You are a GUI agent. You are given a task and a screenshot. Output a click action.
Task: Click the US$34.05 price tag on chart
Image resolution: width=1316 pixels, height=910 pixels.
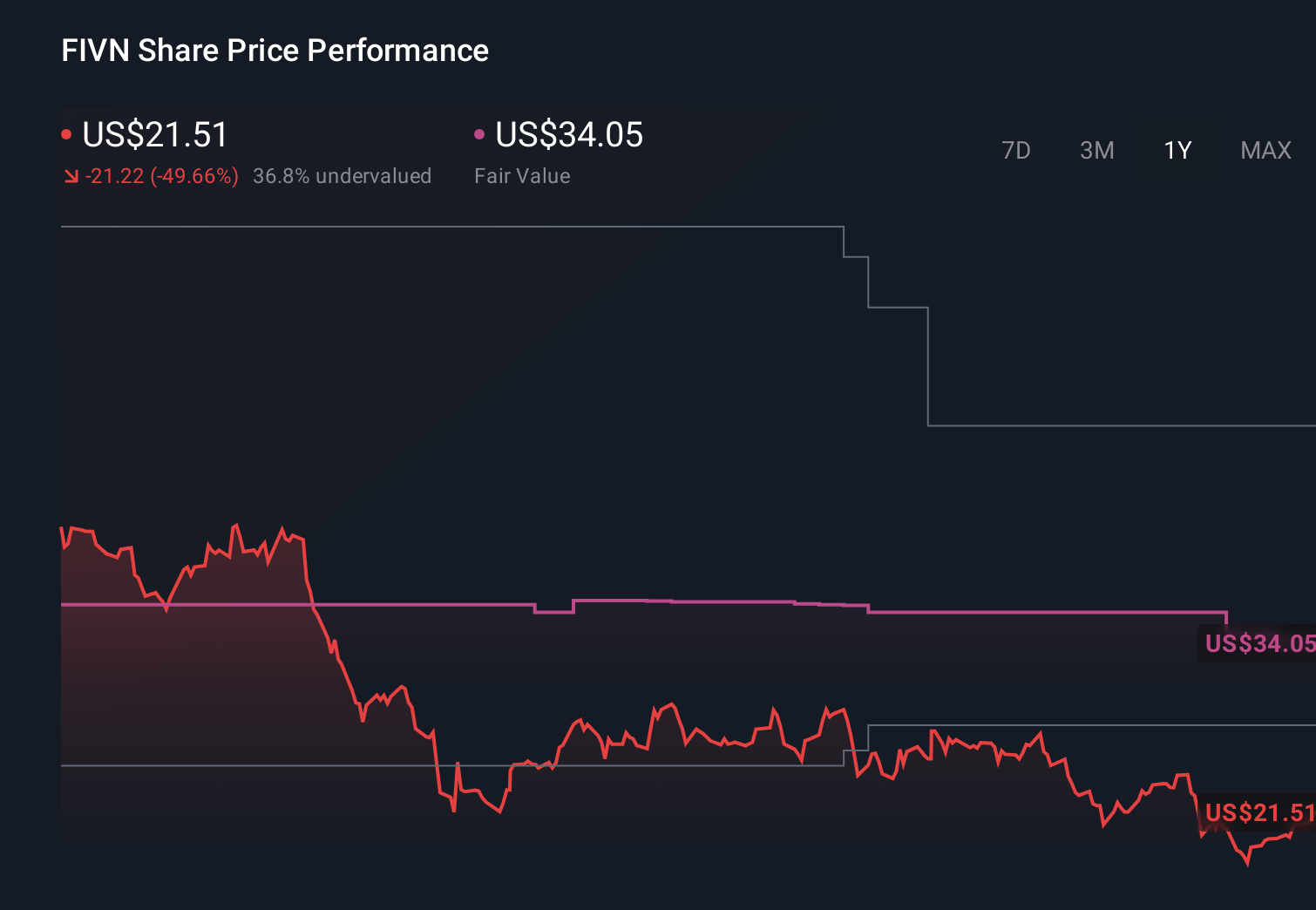click(x=1257, y=644)
